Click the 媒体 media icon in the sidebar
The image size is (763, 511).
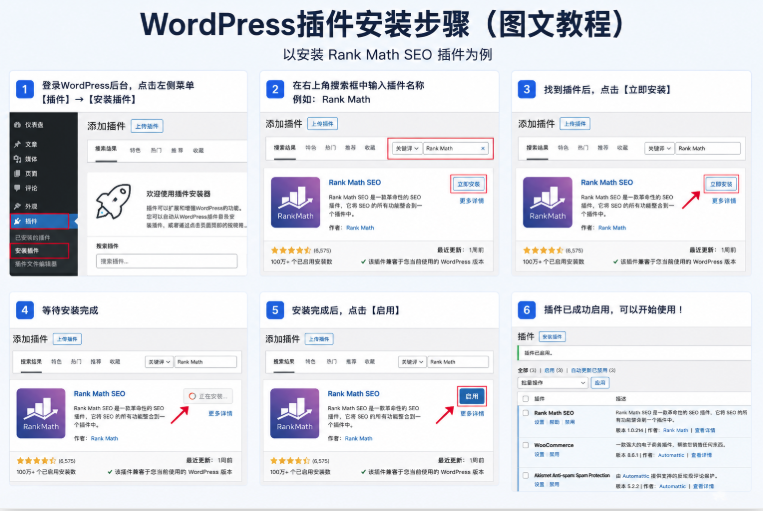pyautogui.click(x=18, y=159)
